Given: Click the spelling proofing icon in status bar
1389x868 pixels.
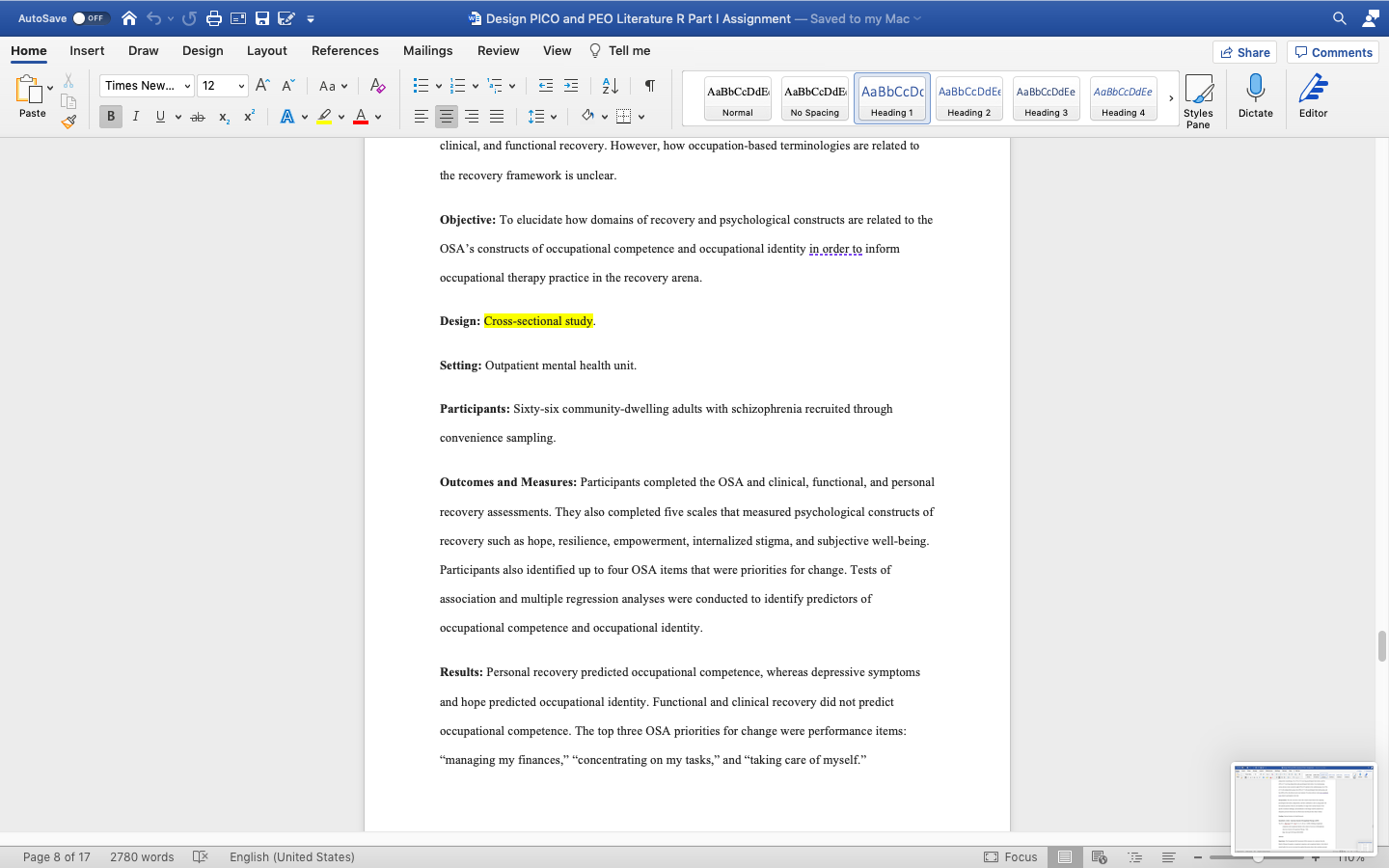Looking at the screenshot, I should point(201,856).
